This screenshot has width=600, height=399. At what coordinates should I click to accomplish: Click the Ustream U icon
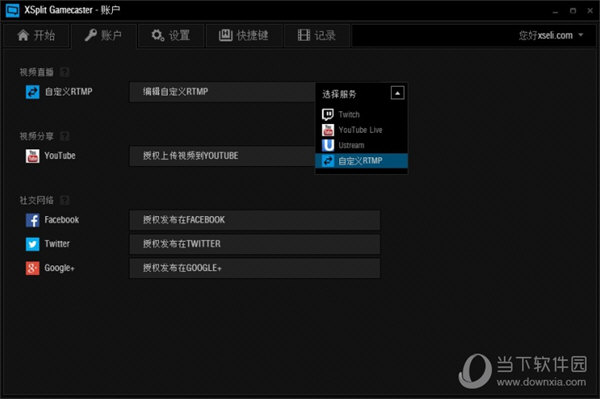(x=328, y=145)
